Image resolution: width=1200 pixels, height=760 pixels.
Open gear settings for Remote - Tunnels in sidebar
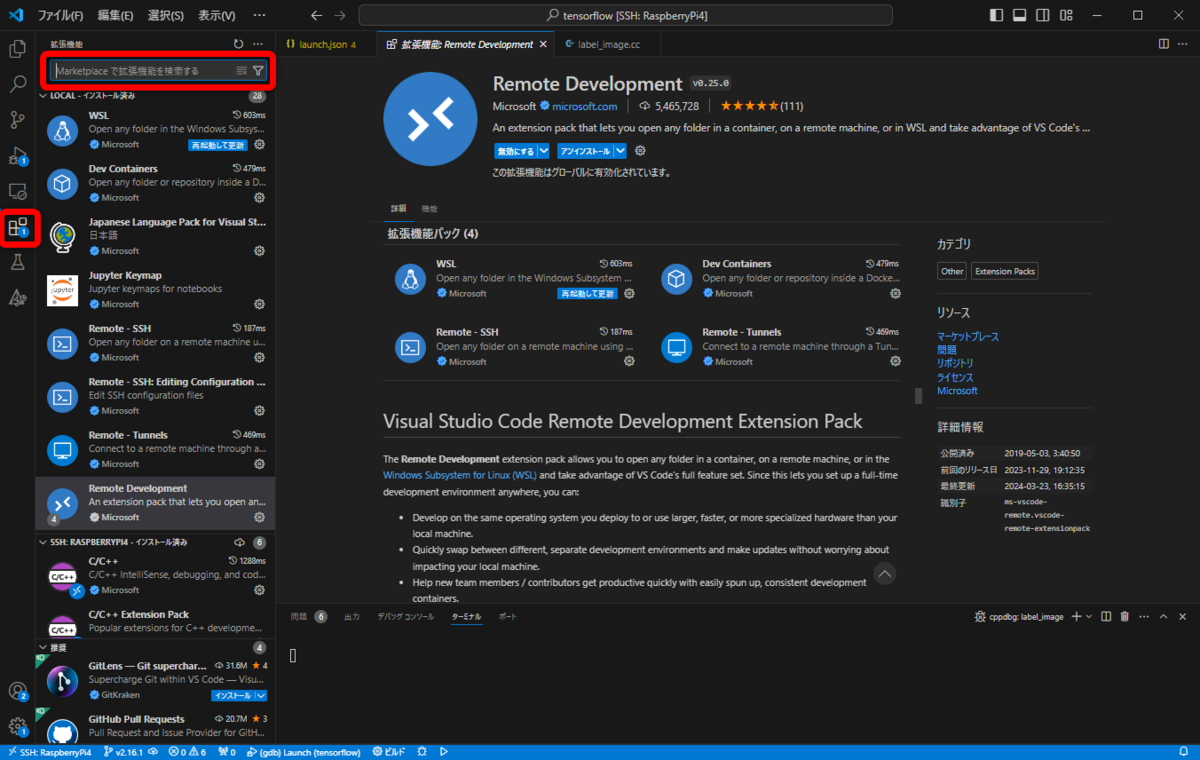click(x=259, y=464)
